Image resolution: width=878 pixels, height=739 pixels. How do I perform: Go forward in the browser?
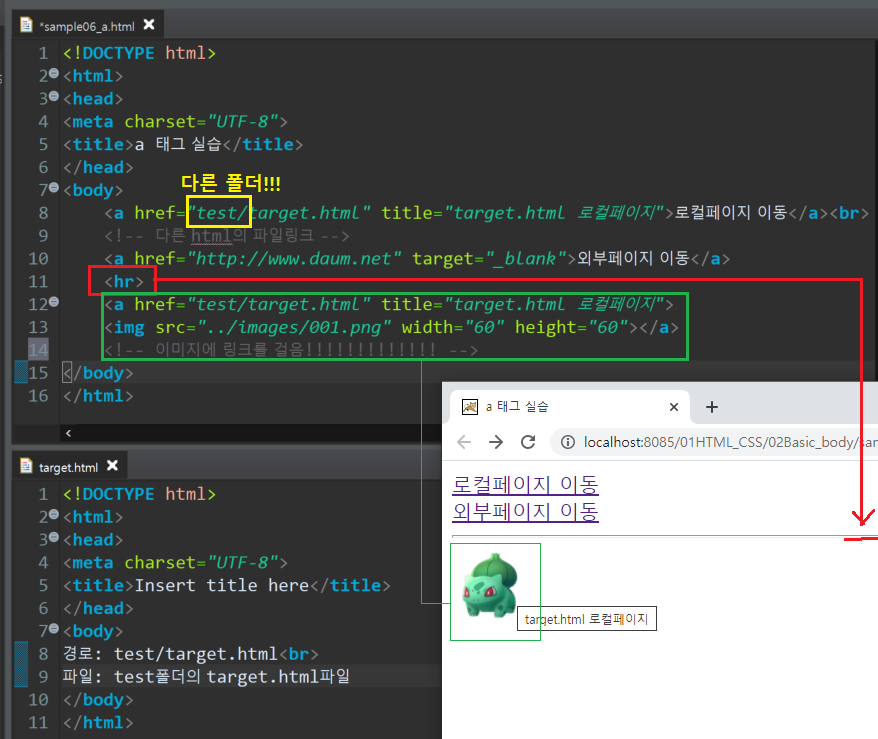click(x=496, y=442)
